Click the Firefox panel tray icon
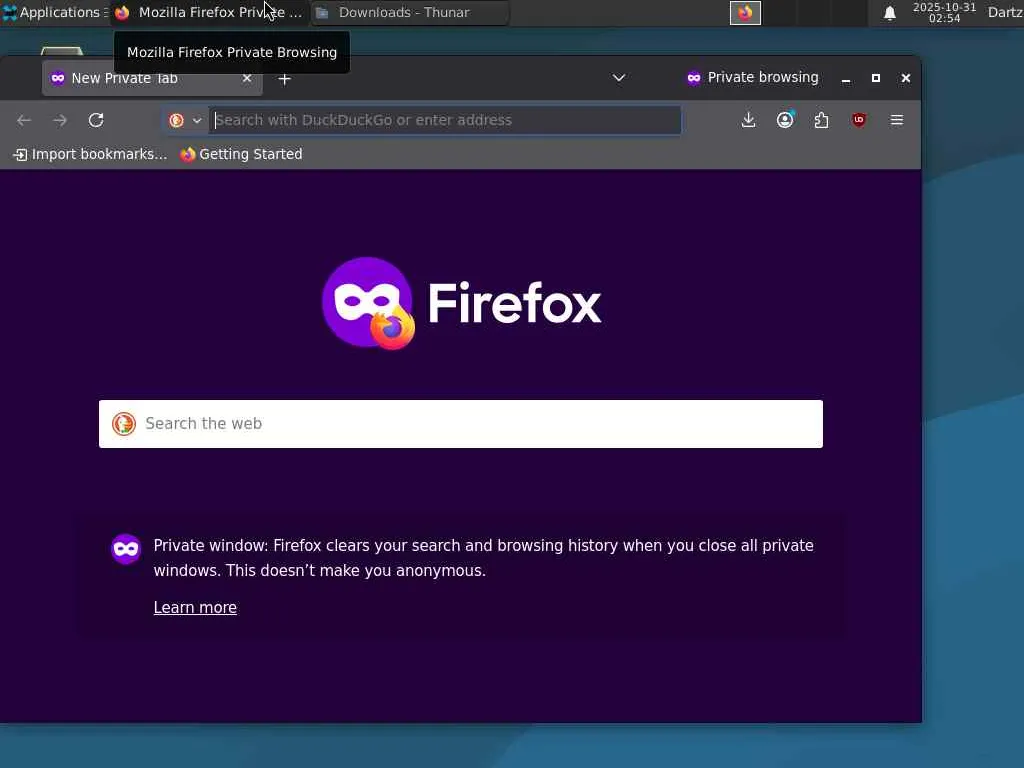The height and width of the screenshot is (768, 1024). click(x=745, y=13)
